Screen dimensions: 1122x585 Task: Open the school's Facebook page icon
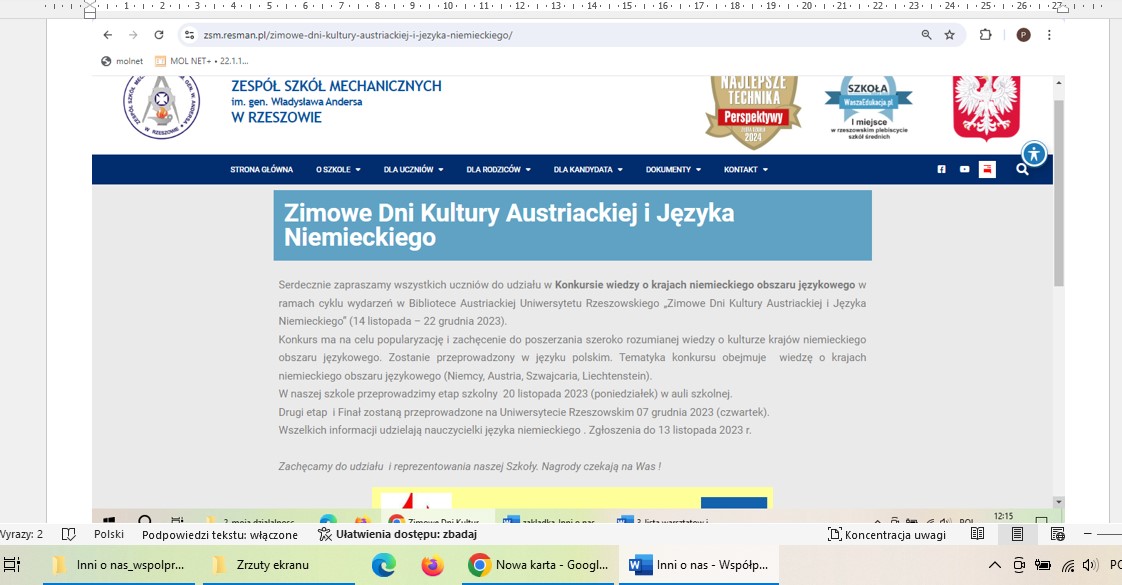(x=941, y=170)
